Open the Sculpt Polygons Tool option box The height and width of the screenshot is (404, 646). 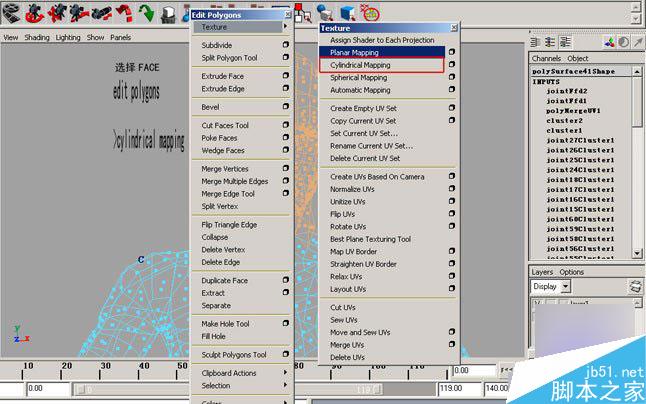286,354
